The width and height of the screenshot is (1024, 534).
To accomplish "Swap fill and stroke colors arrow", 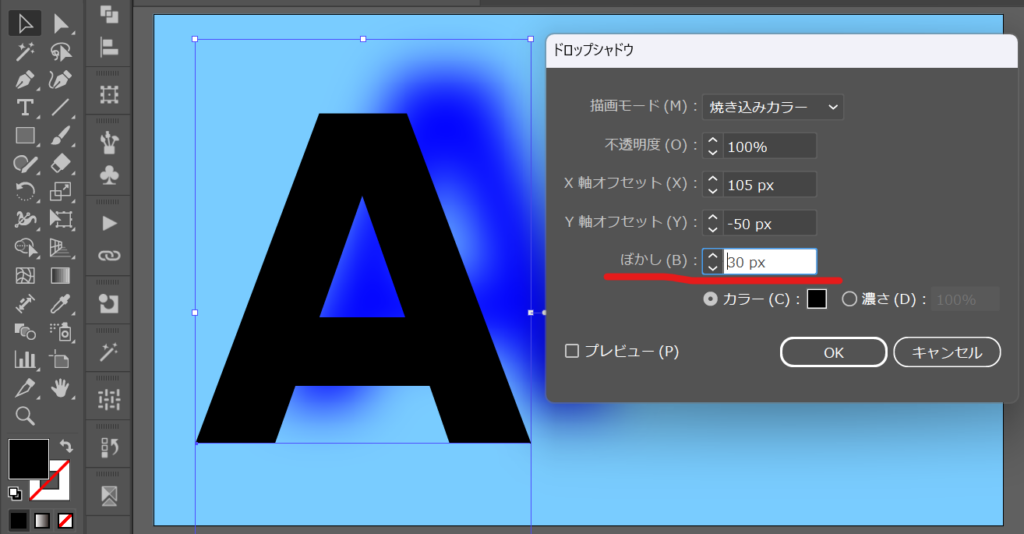I will point(66,447).
